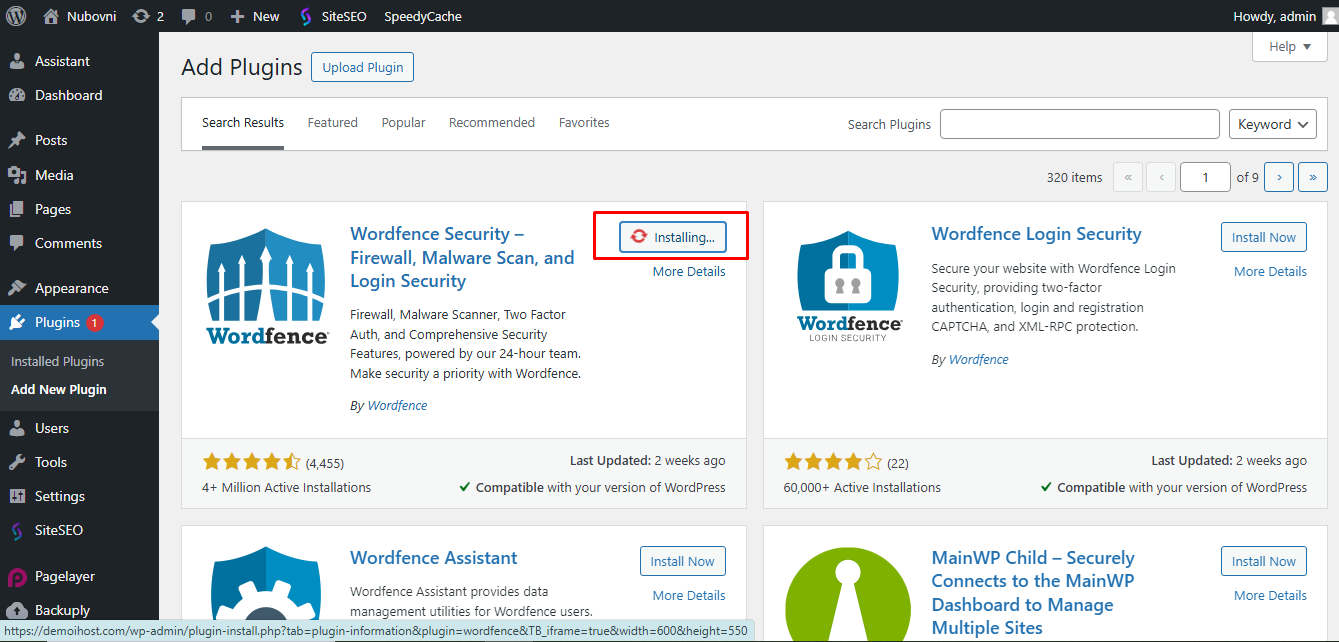
Task: Switch to the Popular tab
Action: click(x=403, y=123)
